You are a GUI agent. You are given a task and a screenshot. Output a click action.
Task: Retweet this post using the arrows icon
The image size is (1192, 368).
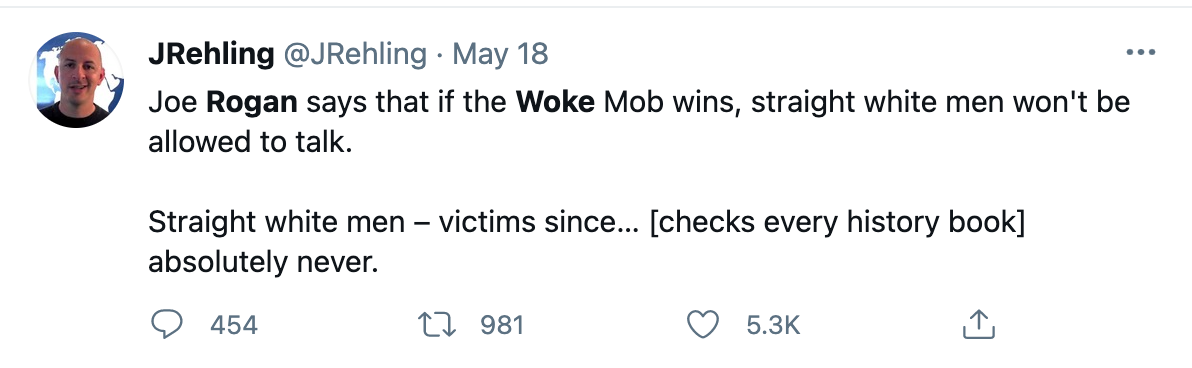point(438,325)
